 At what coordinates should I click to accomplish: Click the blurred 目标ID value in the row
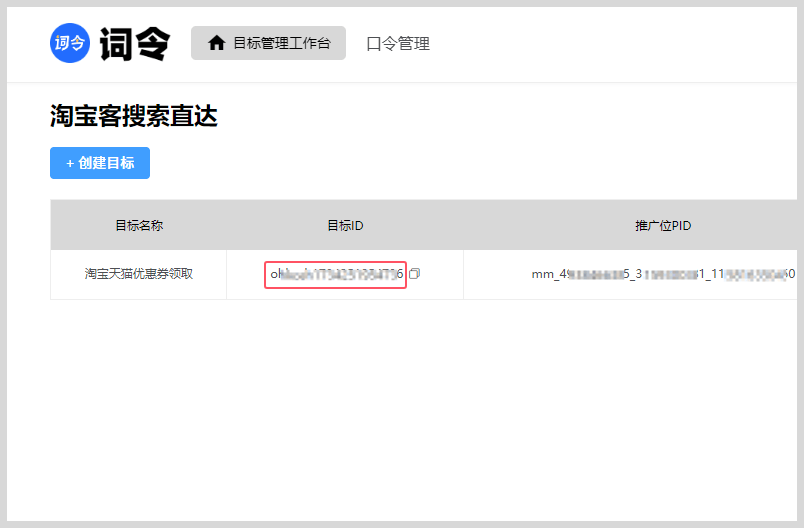[336, 274]
